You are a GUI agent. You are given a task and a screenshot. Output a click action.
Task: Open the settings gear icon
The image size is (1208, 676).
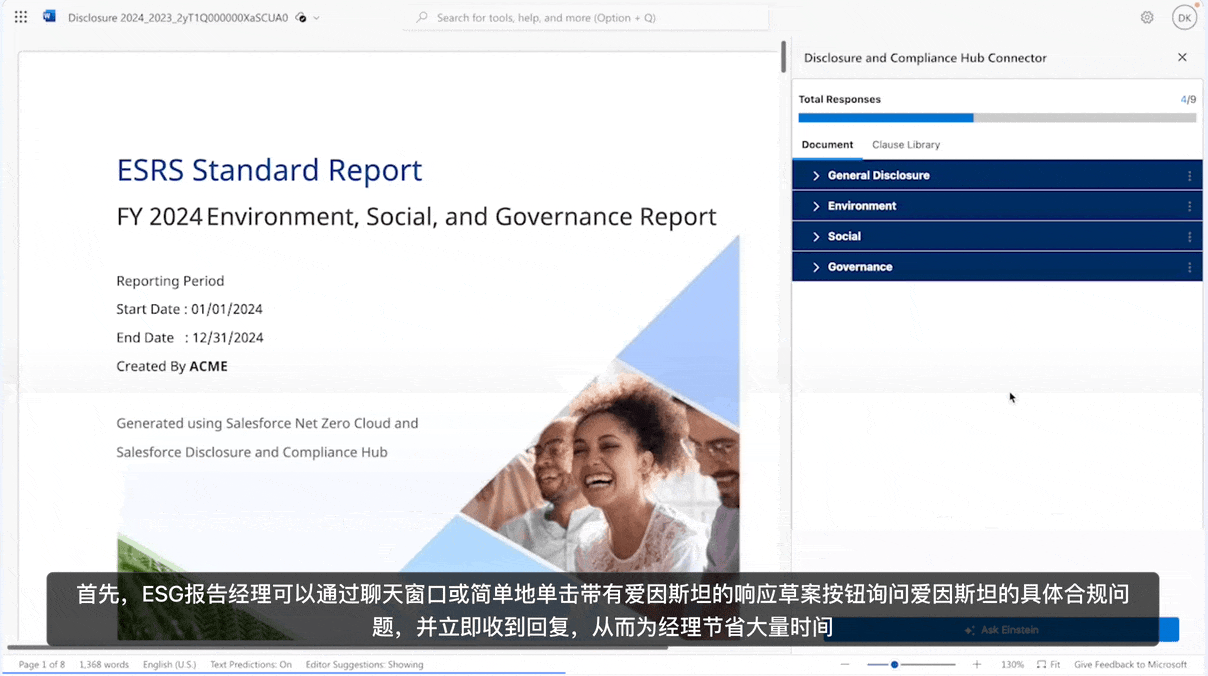click(x=1147, y=17)
